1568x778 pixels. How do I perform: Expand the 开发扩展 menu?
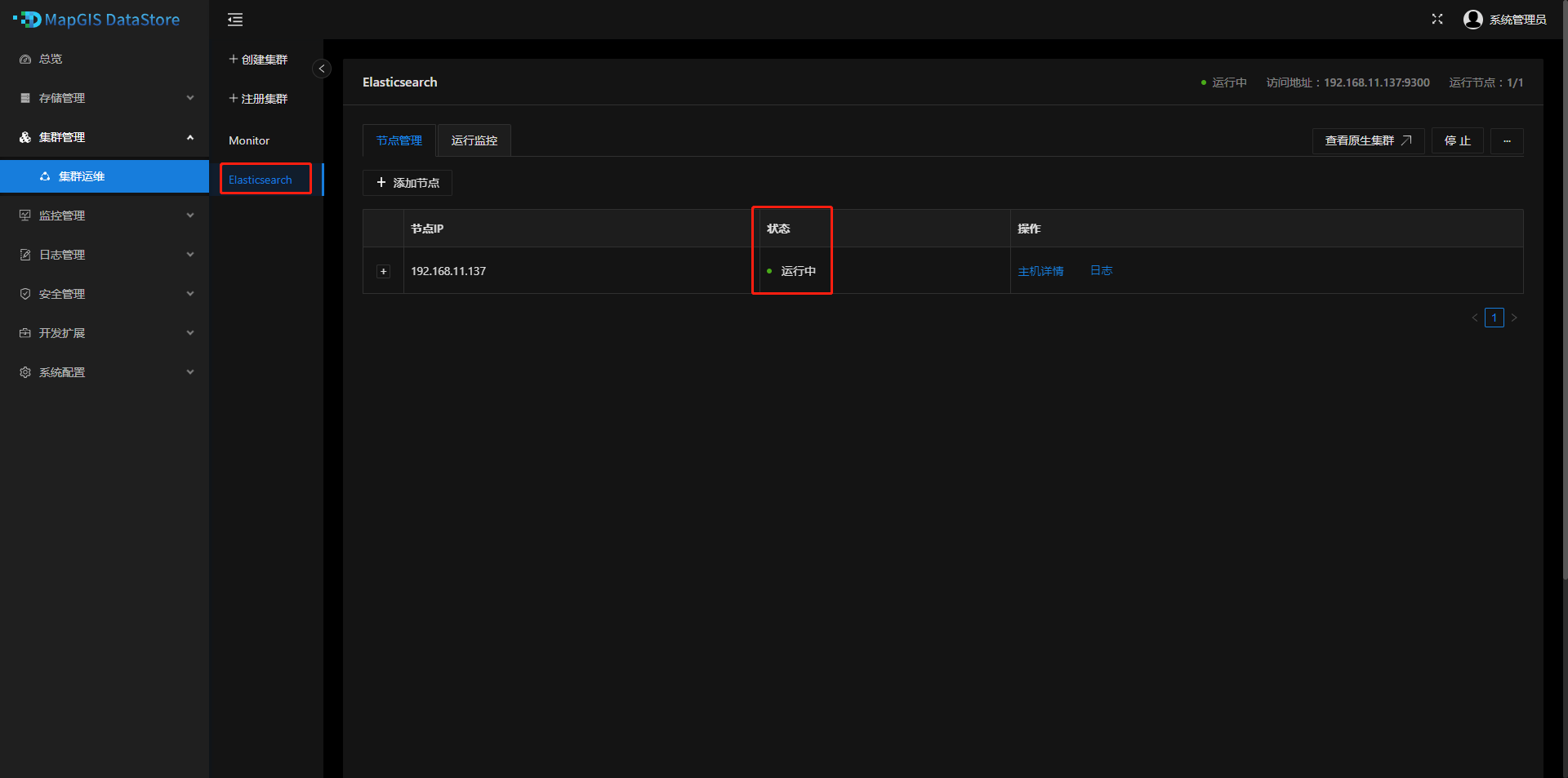coord(105,333)
